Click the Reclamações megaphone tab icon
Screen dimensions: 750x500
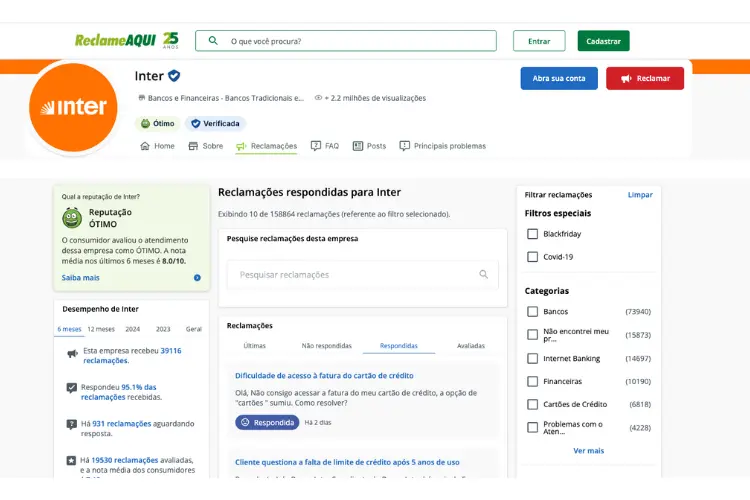click(x=241, y=146)
